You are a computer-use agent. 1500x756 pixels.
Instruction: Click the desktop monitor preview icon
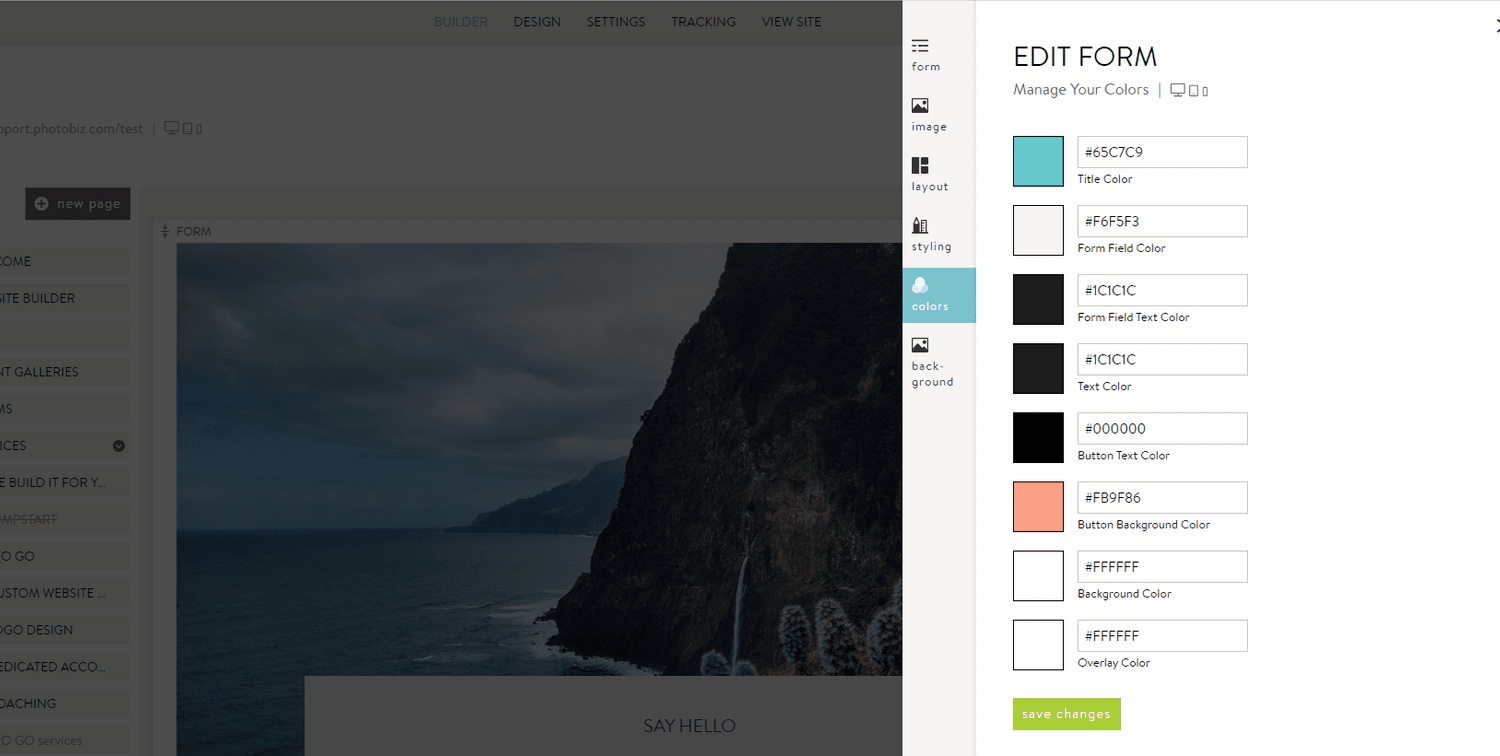tap(1176, 89)
